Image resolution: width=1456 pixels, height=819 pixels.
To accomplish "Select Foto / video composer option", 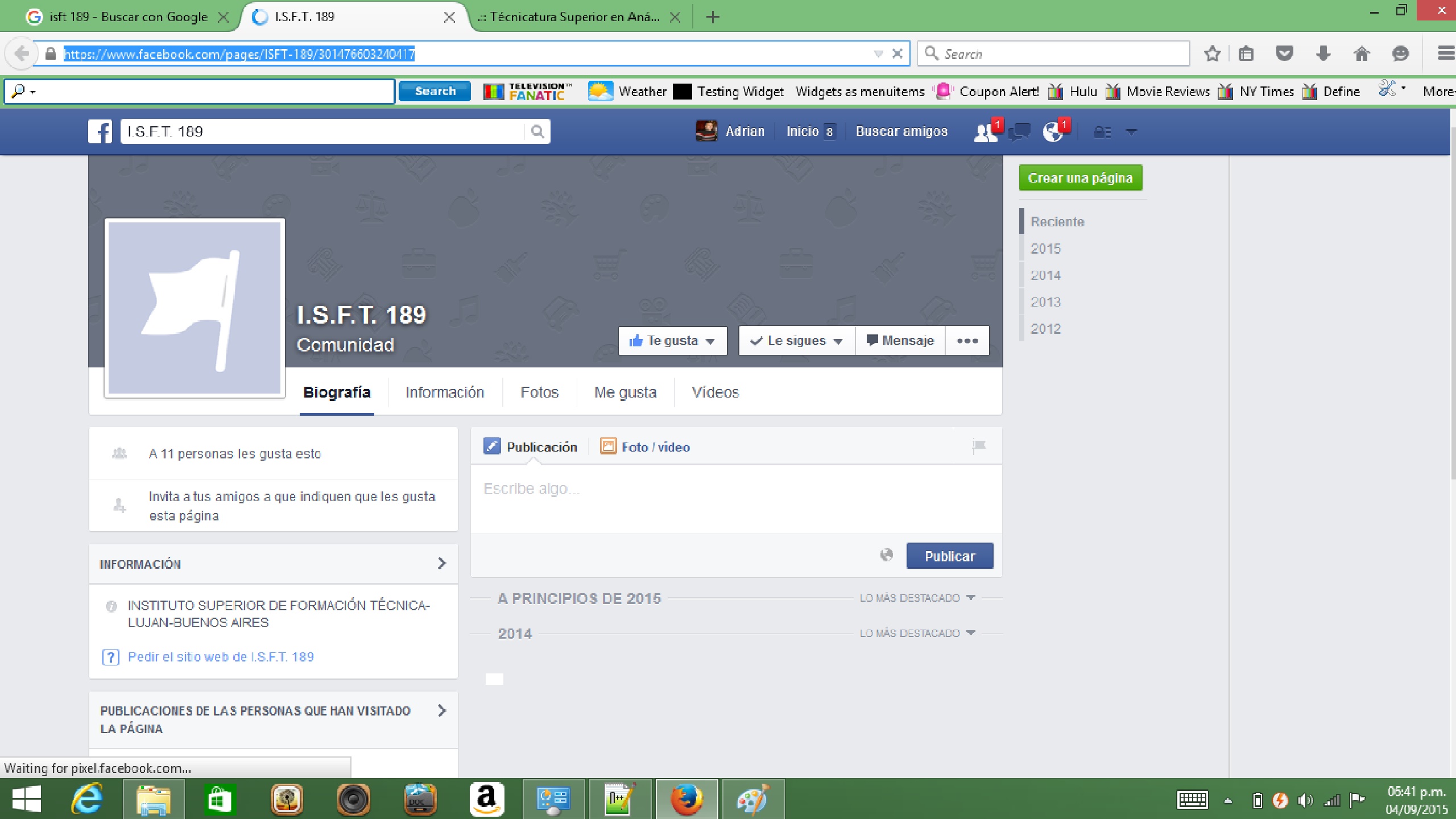I will (645, 447).
